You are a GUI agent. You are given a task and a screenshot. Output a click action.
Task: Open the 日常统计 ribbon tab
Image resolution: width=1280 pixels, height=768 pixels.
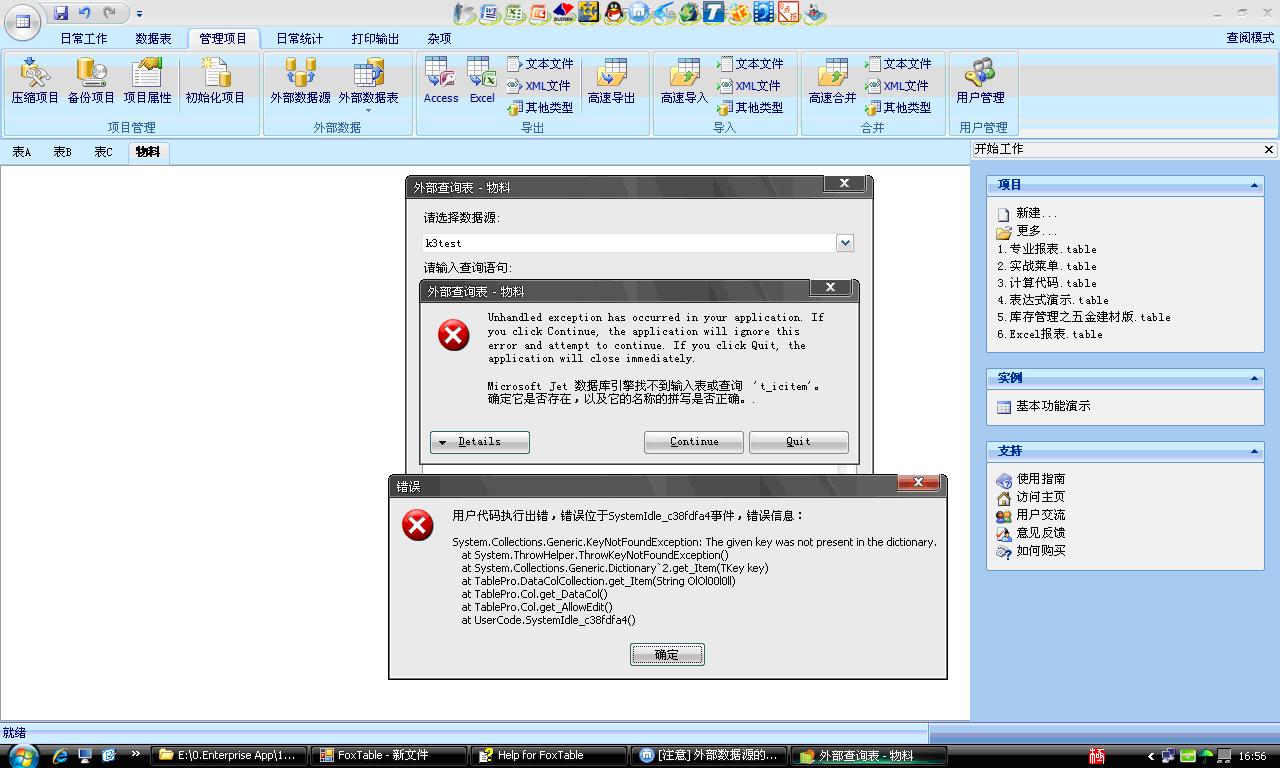300,38
